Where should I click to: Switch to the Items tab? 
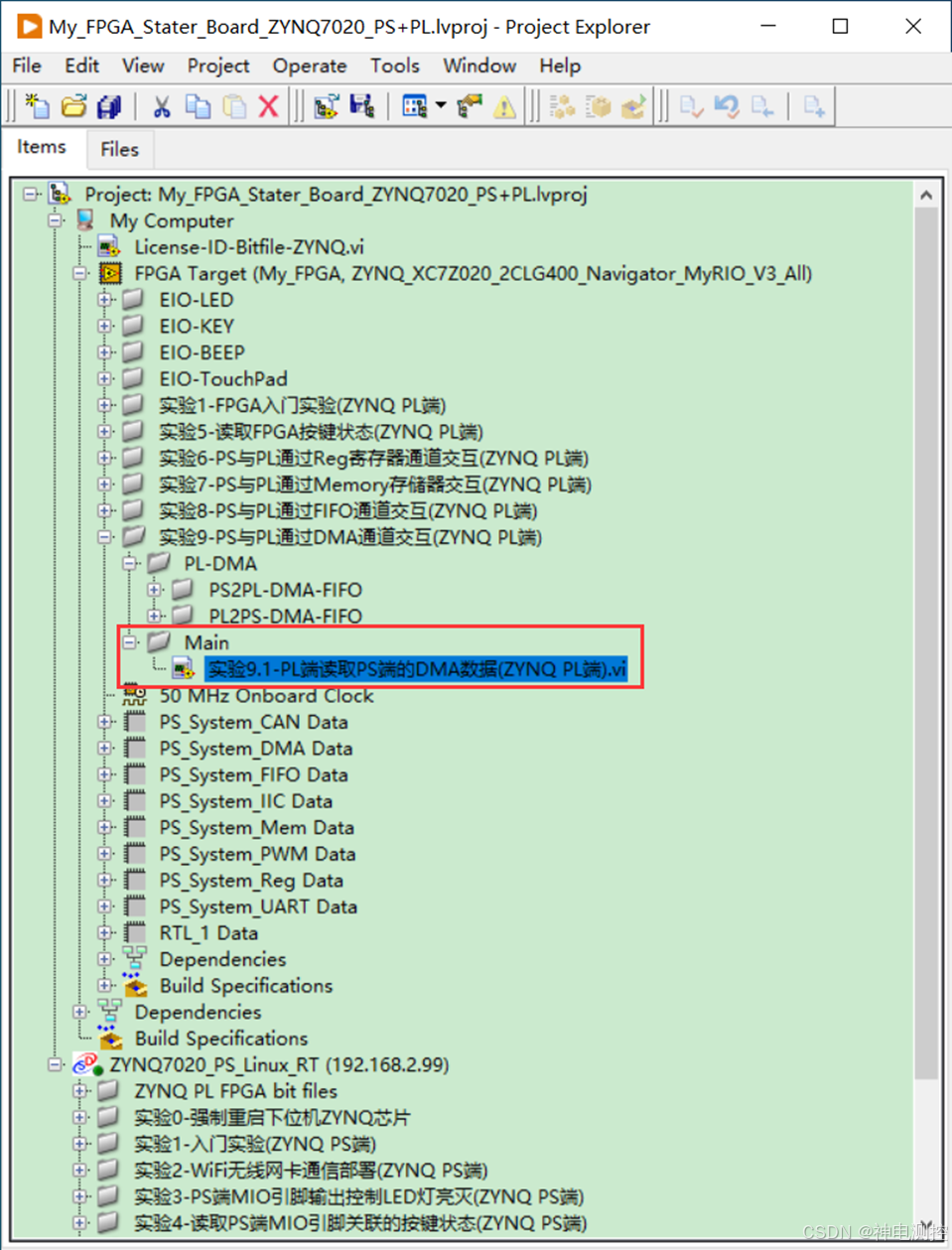click(x=41, y=147)
